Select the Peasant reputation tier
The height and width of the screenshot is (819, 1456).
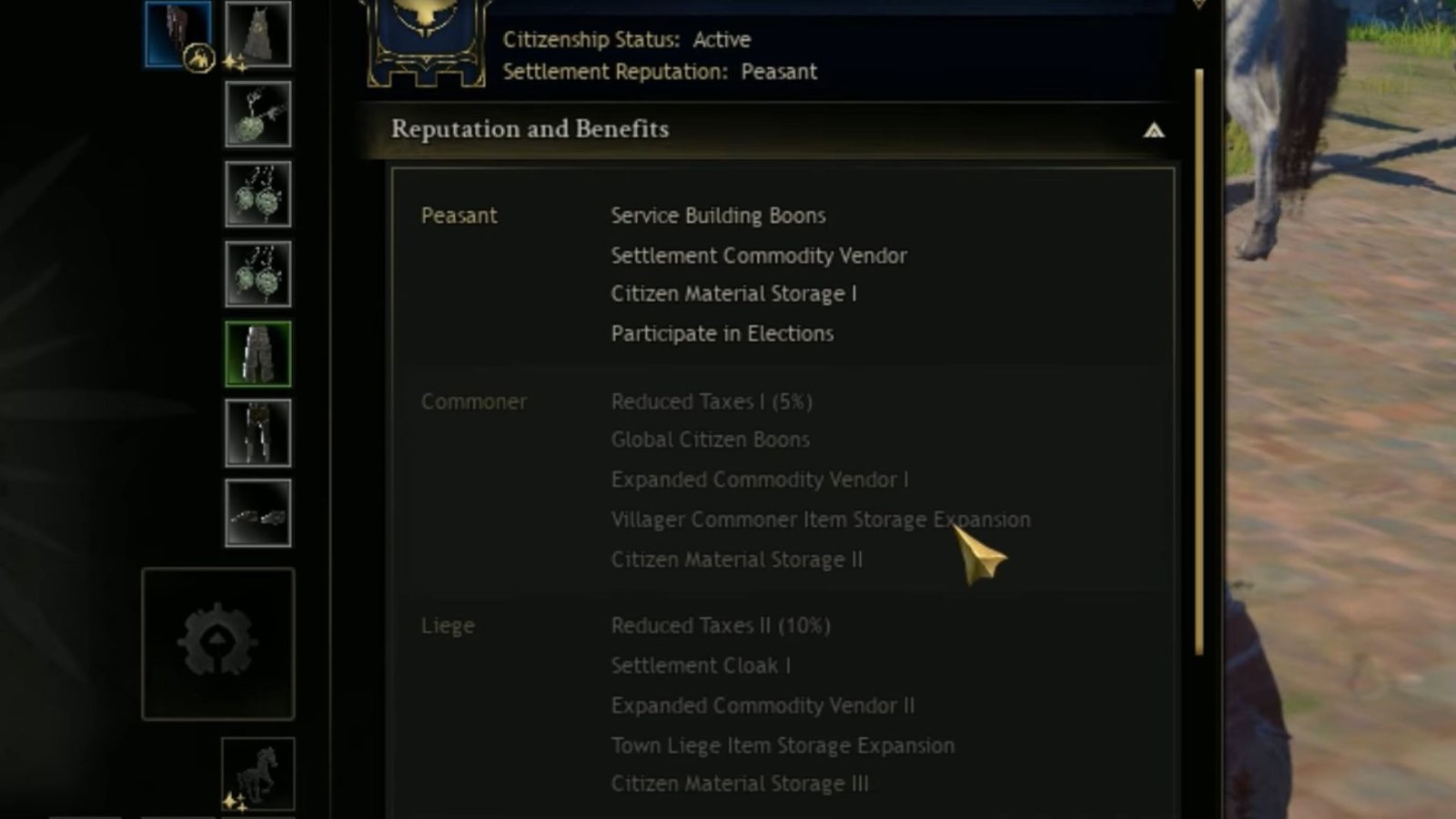(459, 216)
